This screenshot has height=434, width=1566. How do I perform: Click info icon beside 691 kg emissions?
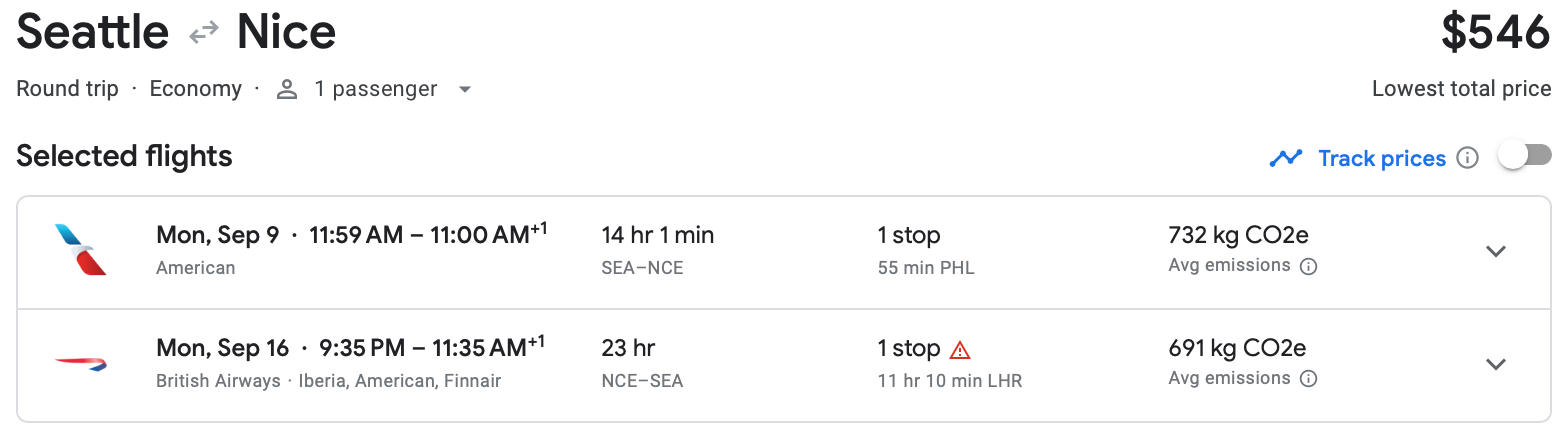tap(1308, 379)
